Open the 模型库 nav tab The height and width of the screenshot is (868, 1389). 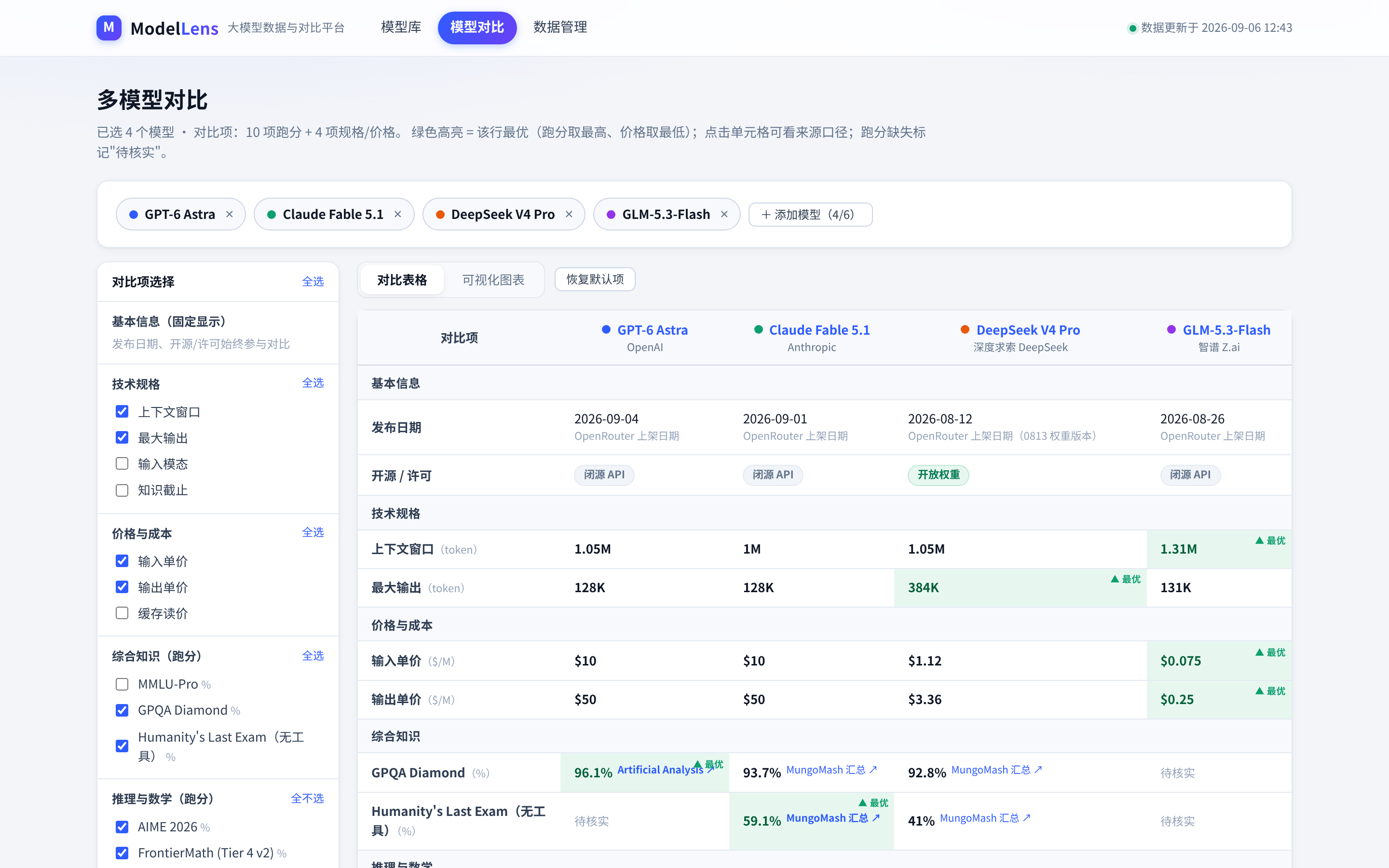point(401,27)
